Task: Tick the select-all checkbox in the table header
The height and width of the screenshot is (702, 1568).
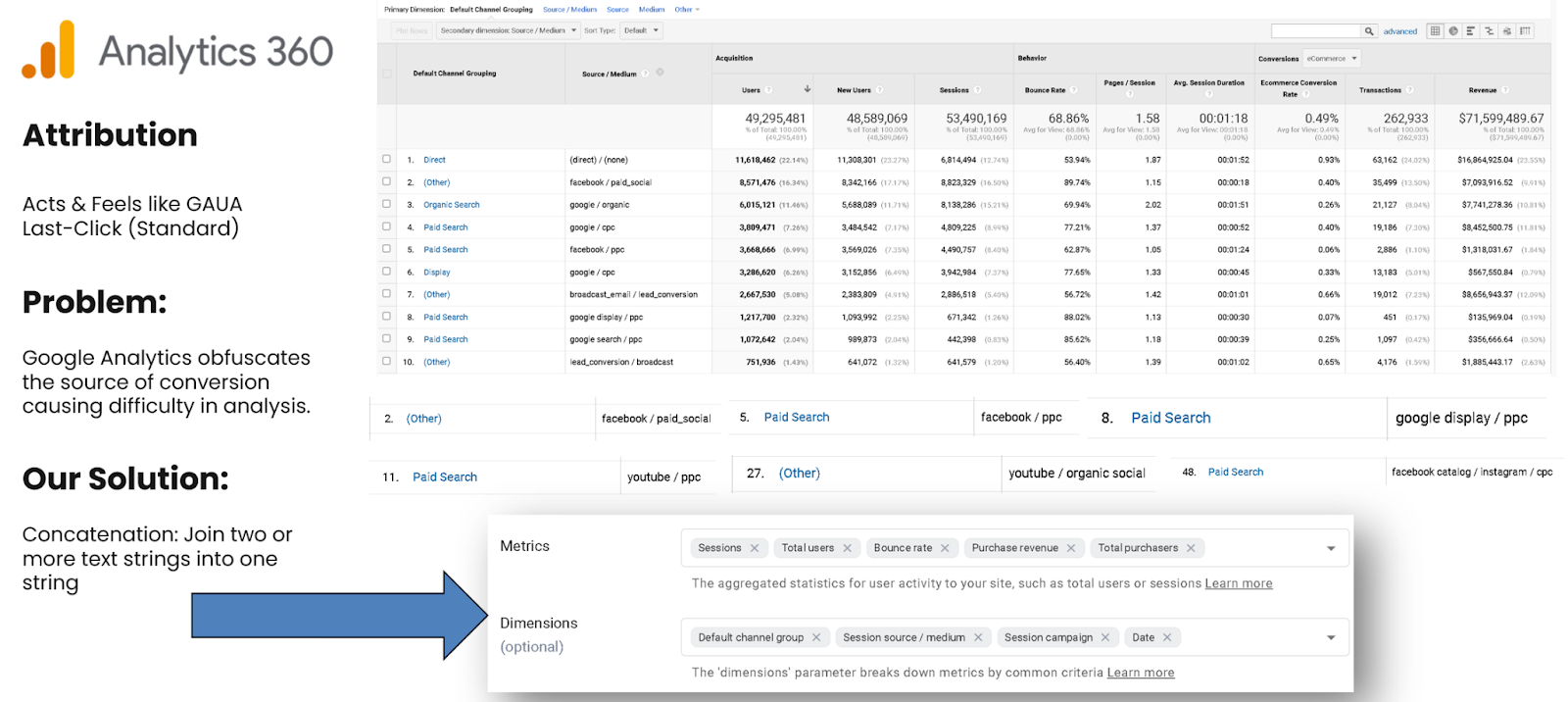Action: coord(386,74)
